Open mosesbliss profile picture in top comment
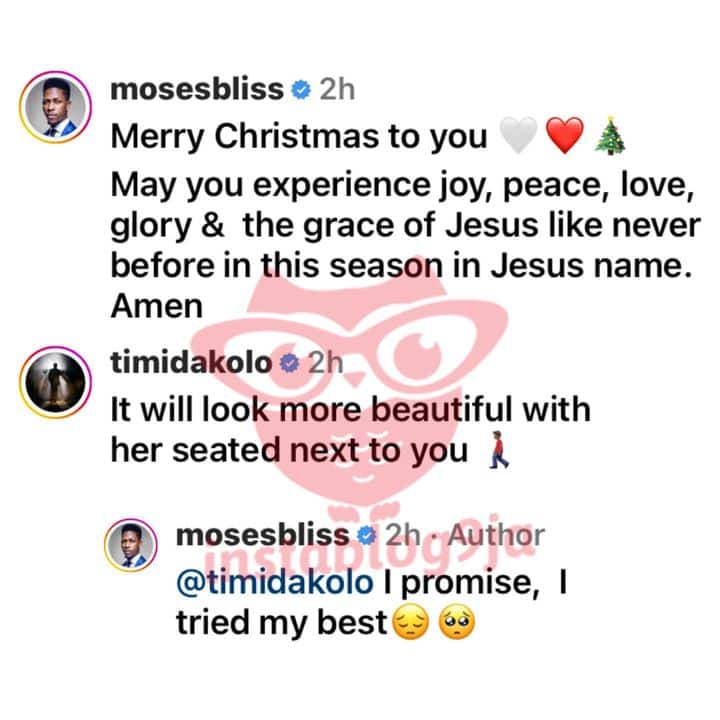The width and height of the screenshot is (720, 720). pos(56,107)
